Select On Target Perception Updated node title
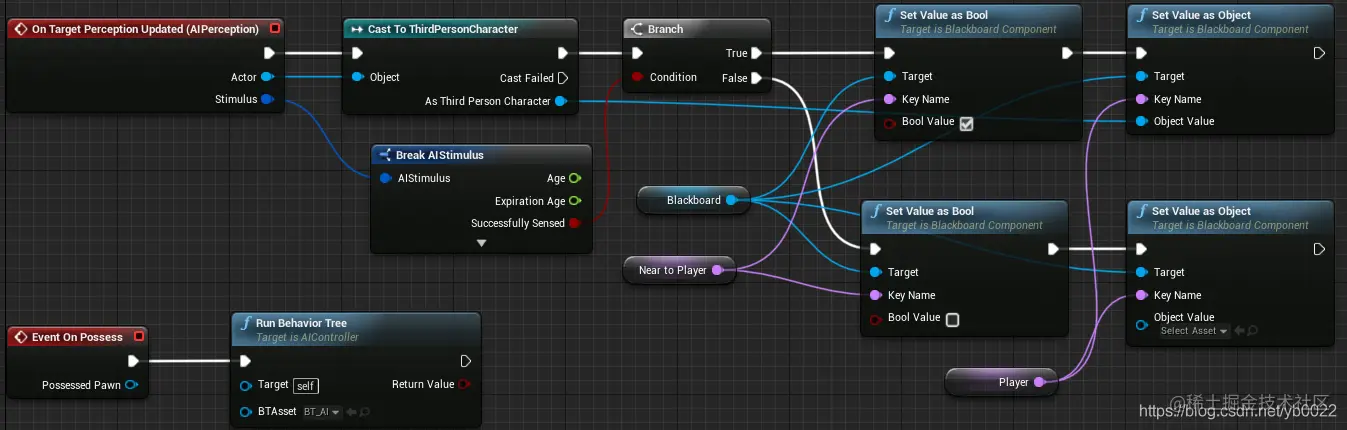The height and width of the screenshot is (430, 1347). 145,29
